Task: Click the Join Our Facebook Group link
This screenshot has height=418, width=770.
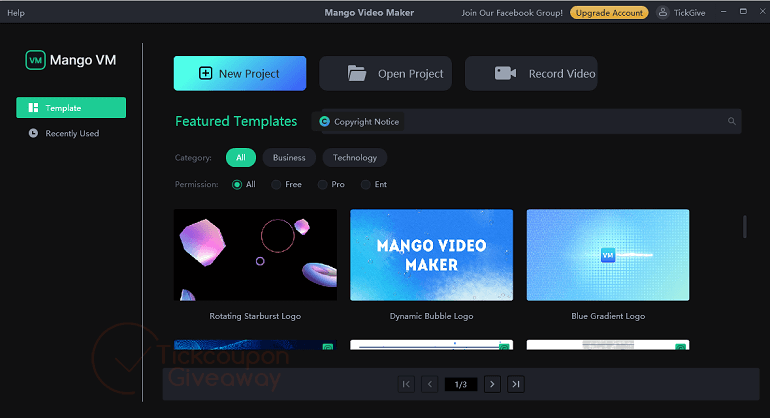Action: click(x=512, y=12)
